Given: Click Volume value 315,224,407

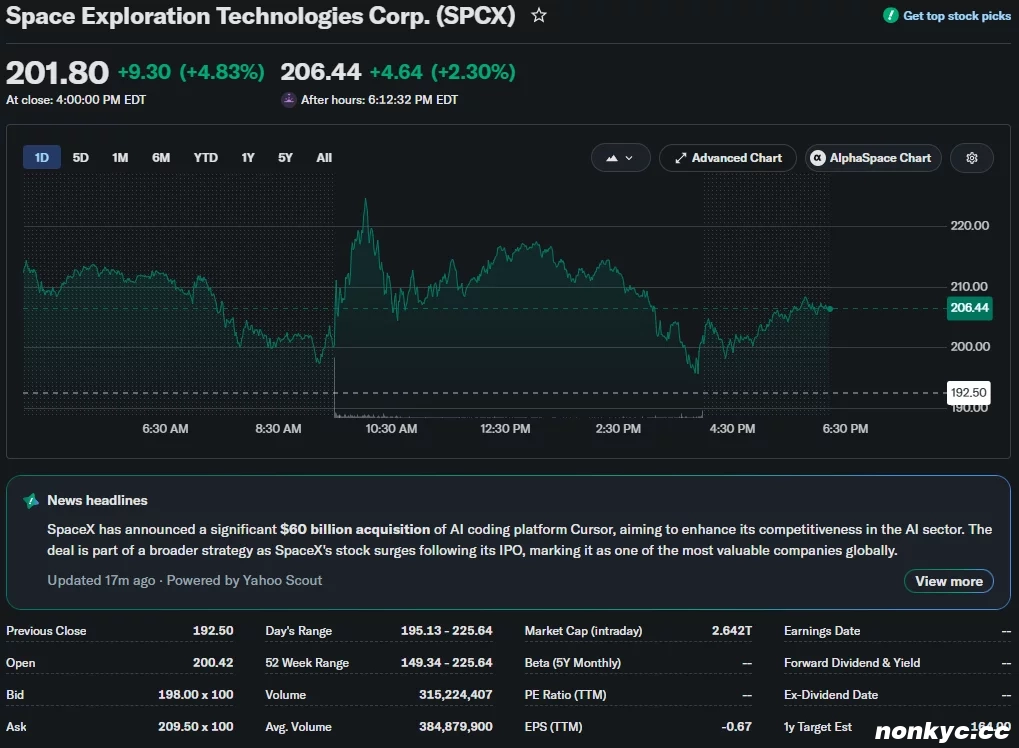Looking at the screenshot, I should coord(456,695).
